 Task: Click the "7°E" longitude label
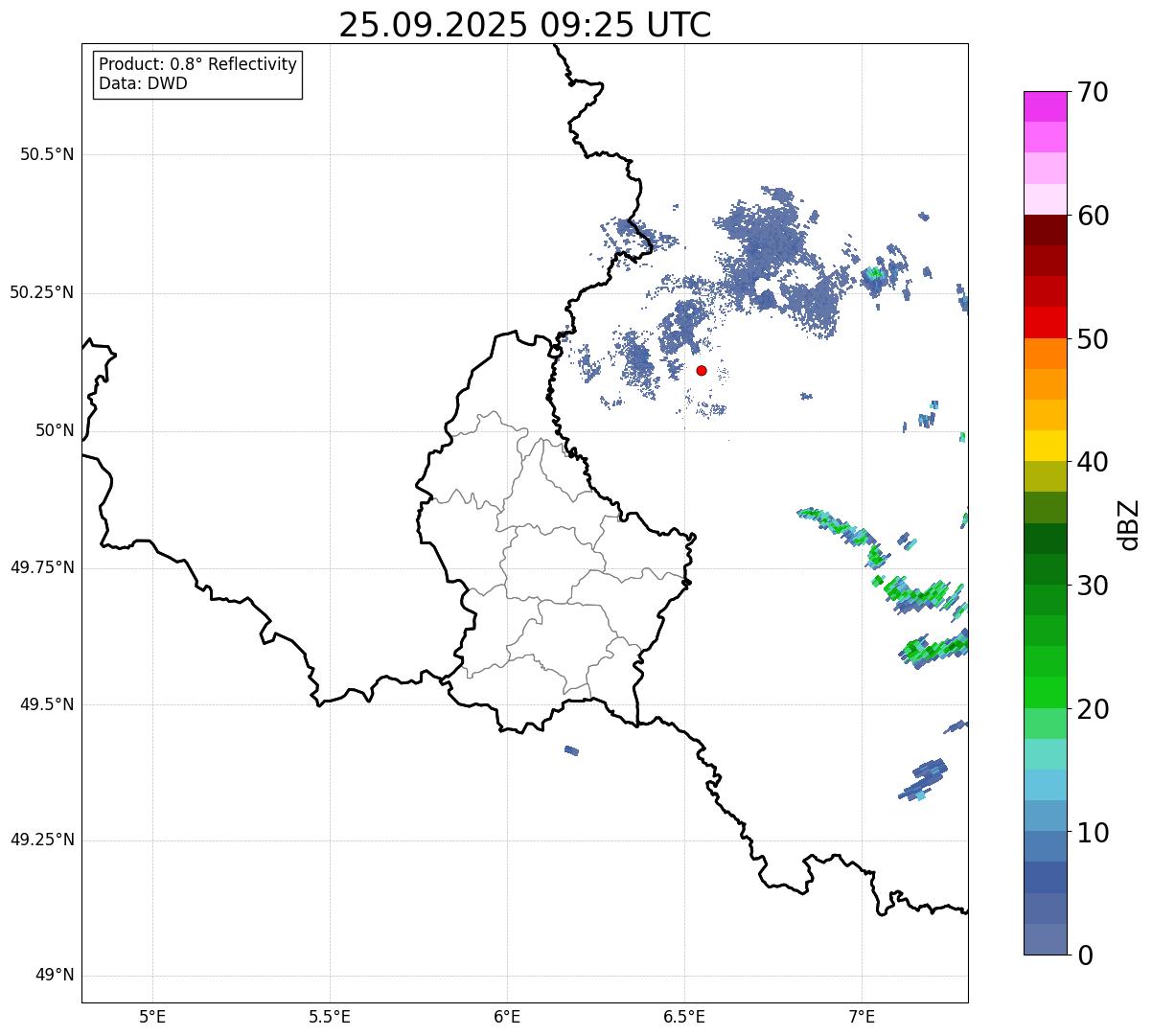coord(862,1017)
